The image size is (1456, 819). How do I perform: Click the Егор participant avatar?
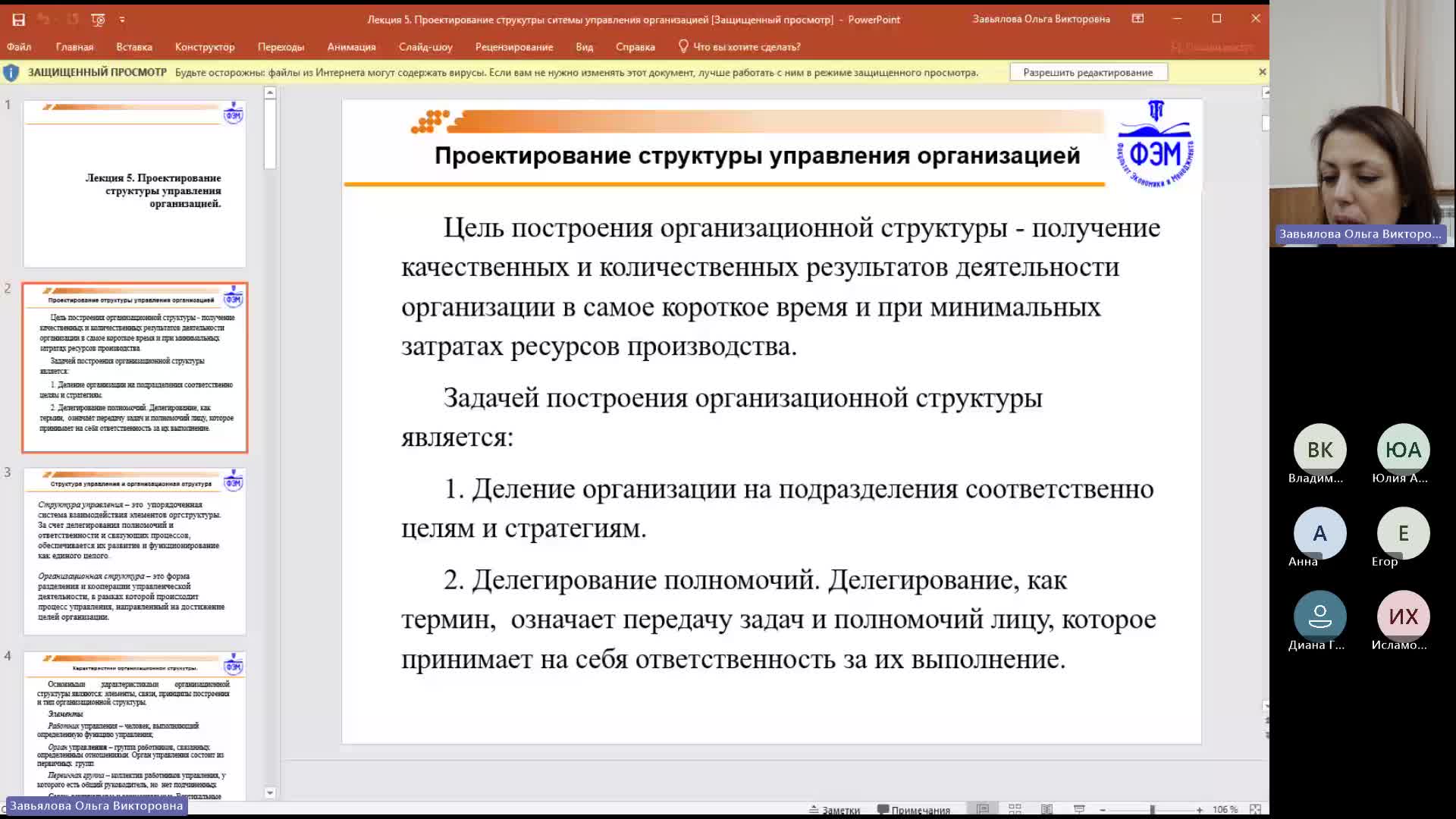point(1403,533)
